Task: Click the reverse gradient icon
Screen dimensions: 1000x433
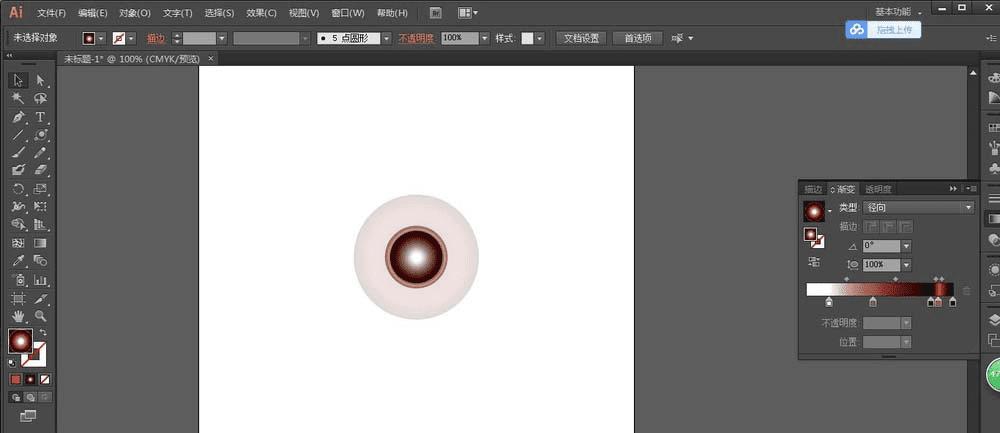Action: pyautogui.click(x=814, y=262)
